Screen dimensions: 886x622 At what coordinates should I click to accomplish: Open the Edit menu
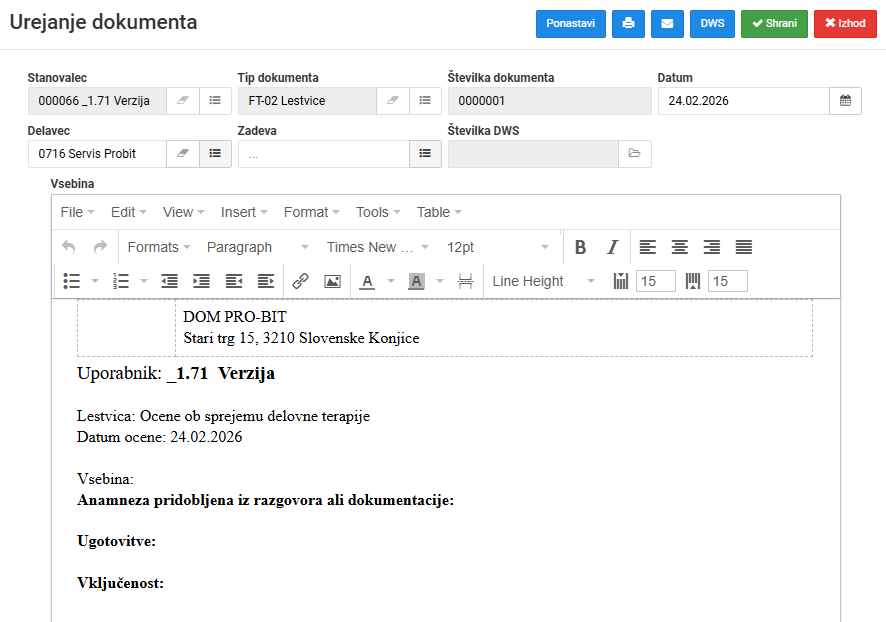point(128,212)
